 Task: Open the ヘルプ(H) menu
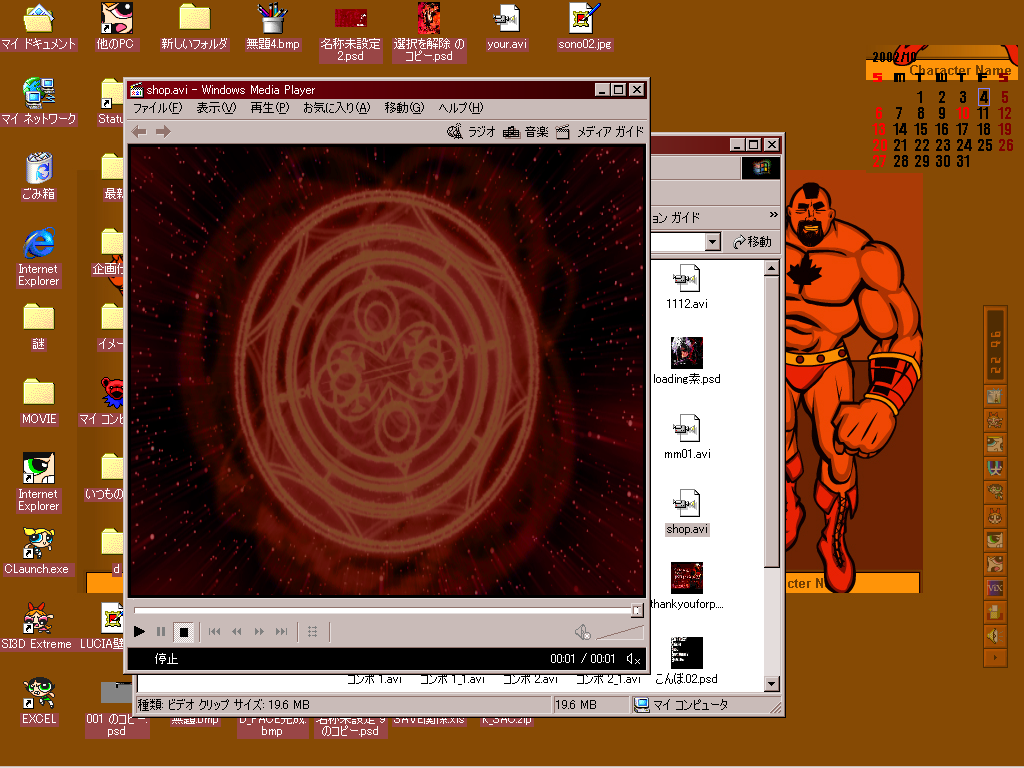pyautogui.click(x=460, y=108)
